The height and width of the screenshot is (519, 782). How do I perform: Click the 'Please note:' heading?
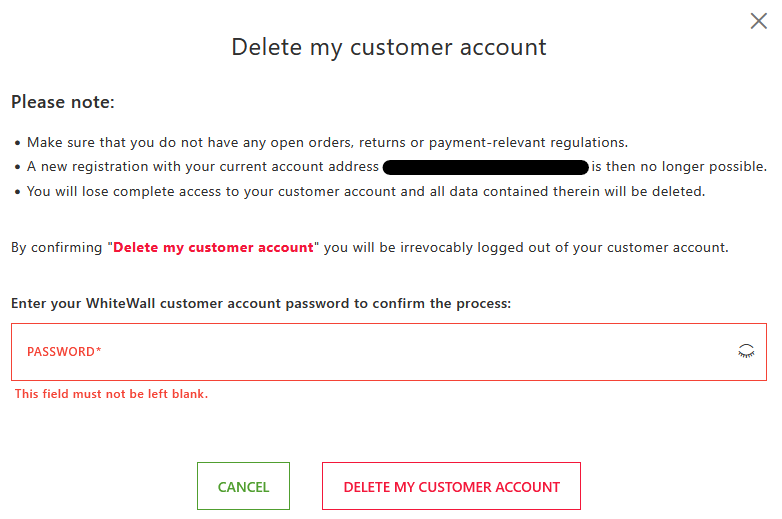63,102
